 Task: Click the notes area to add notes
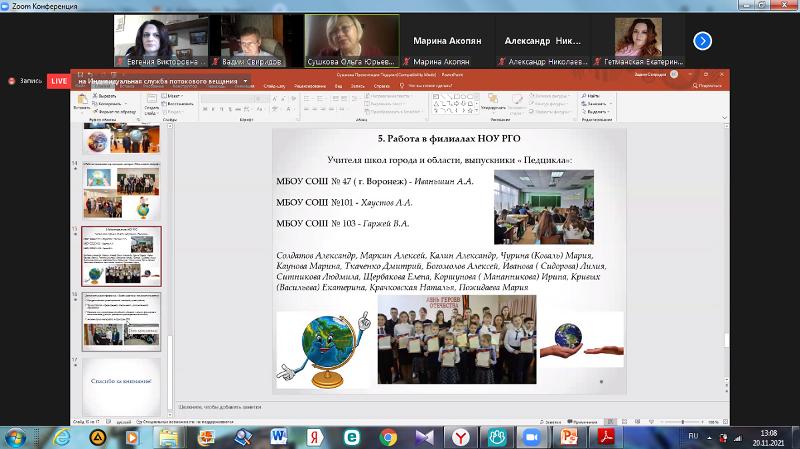coord(400,407)
